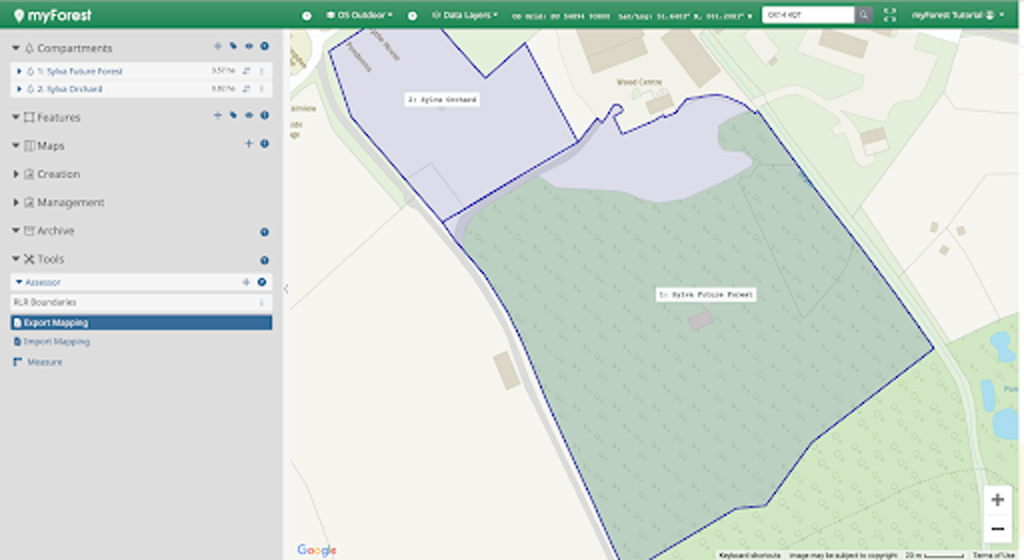Click Import Mapping link
This screenshot has height=560, width=1024.
[56, 342]
